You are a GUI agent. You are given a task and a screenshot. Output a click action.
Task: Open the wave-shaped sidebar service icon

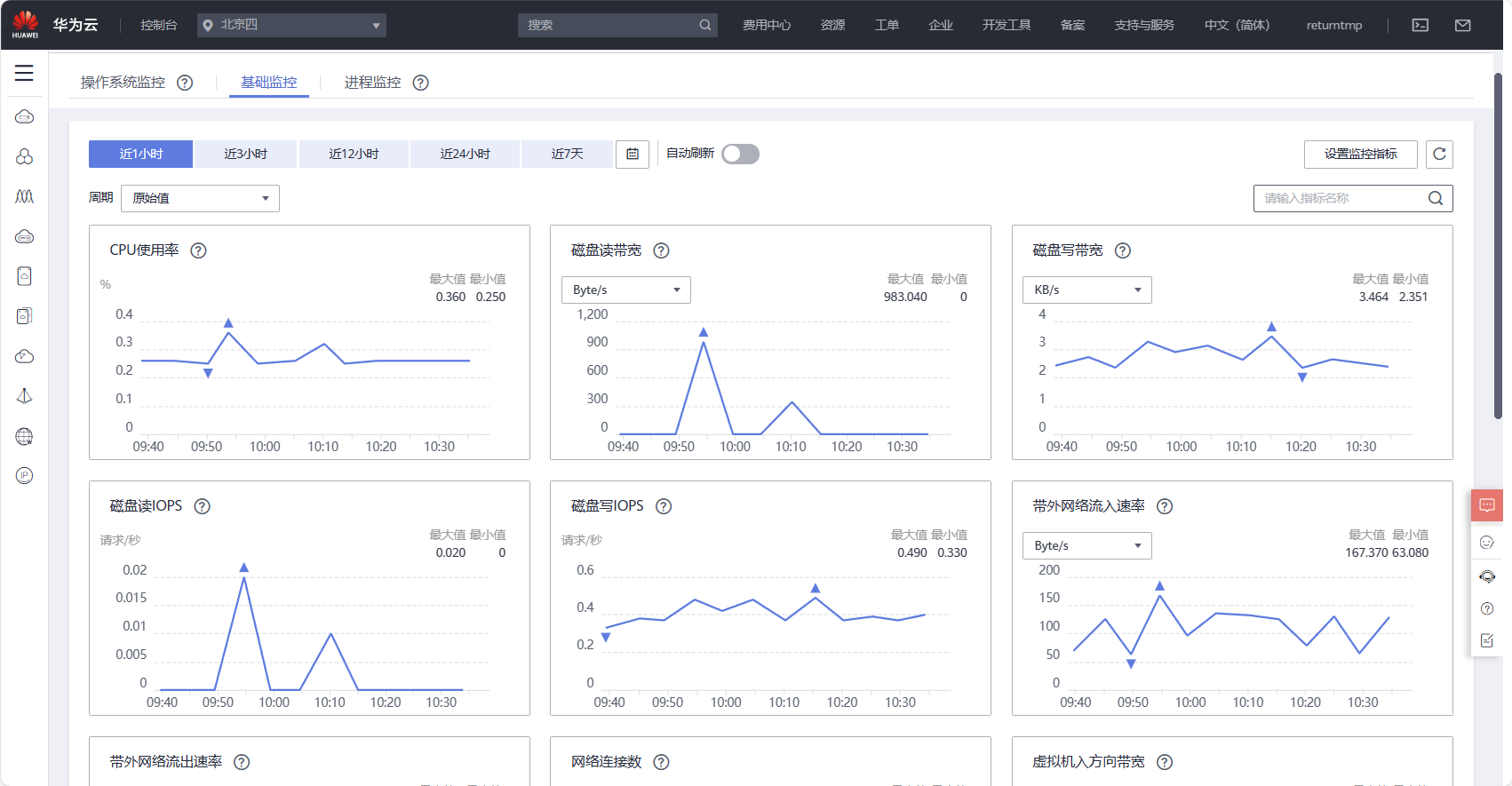25,196
